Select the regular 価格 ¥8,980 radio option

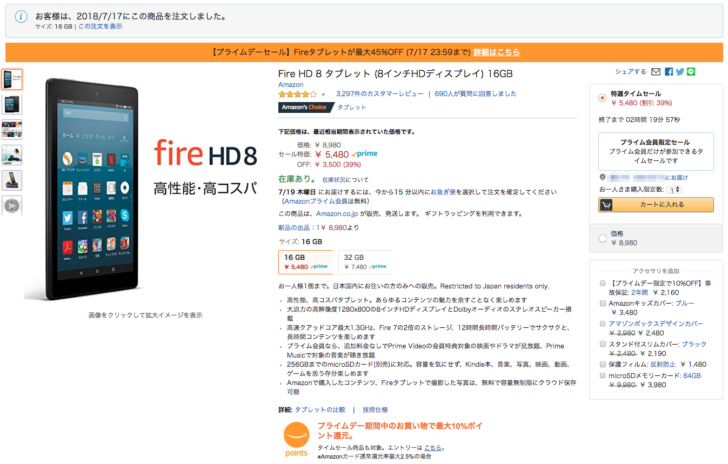(602, 238)
